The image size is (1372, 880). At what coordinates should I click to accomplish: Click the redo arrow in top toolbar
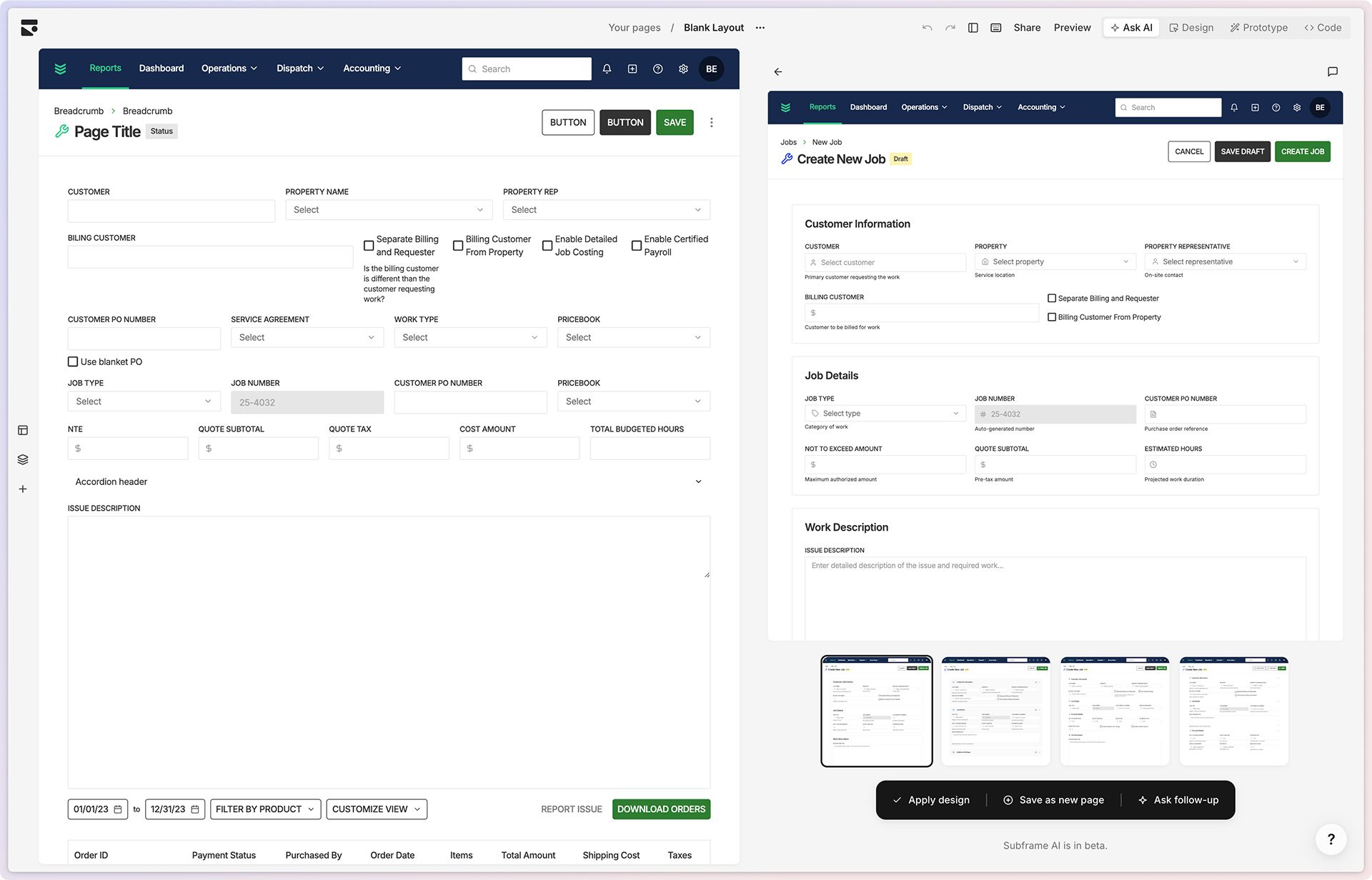coord(950,28)
